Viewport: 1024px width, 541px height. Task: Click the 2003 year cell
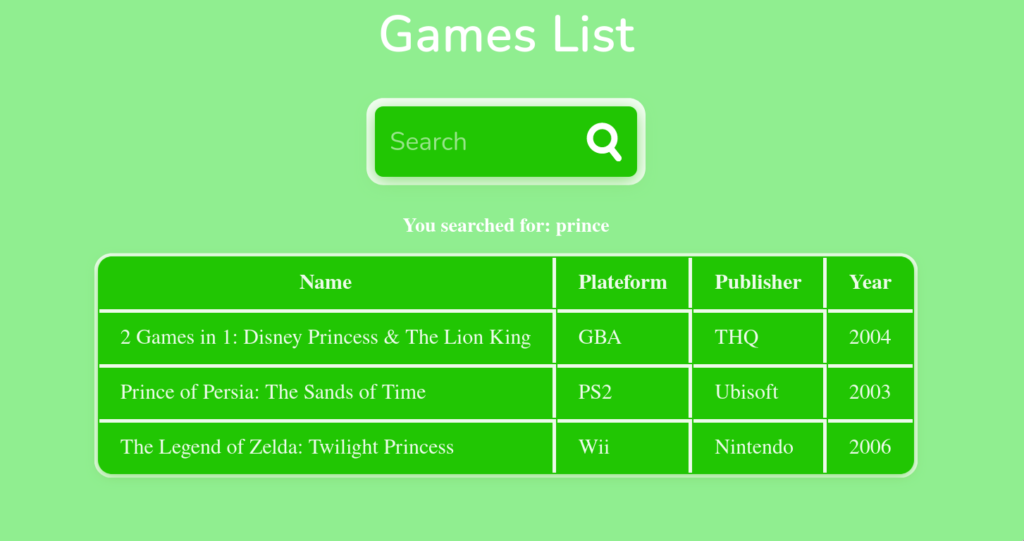coord(870,392)
